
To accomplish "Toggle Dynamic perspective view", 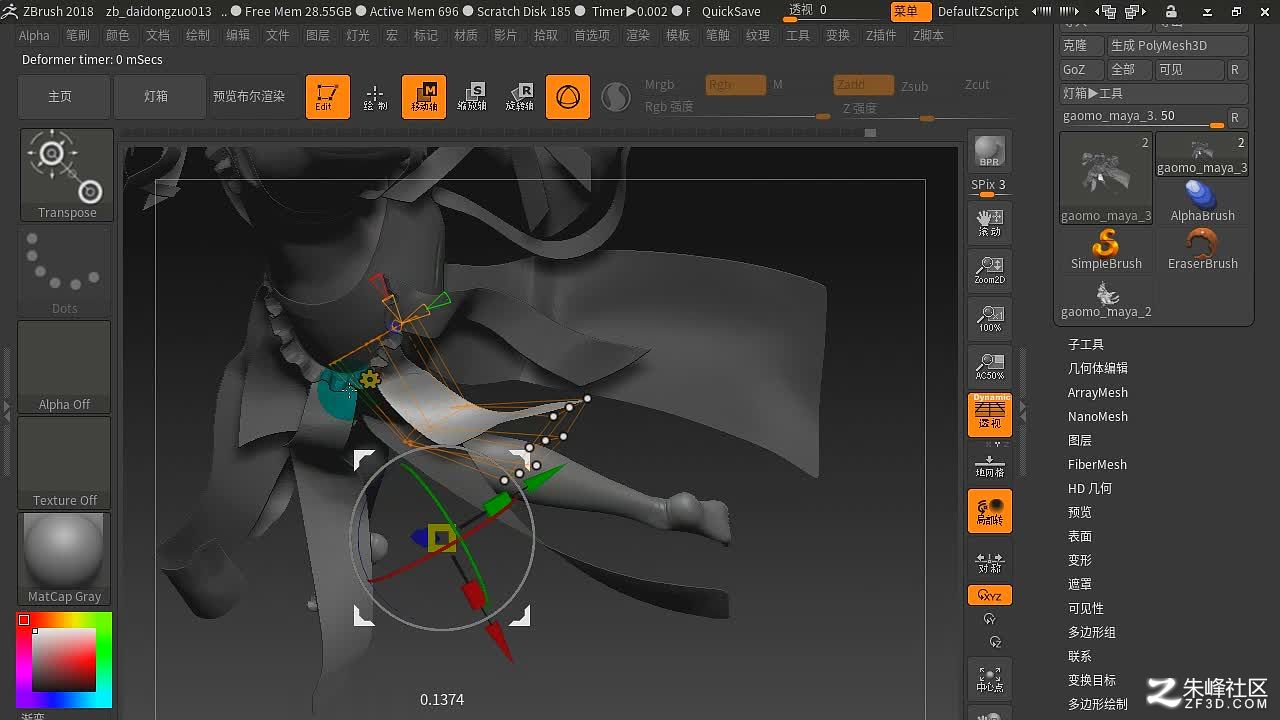I will click(990, 414).
